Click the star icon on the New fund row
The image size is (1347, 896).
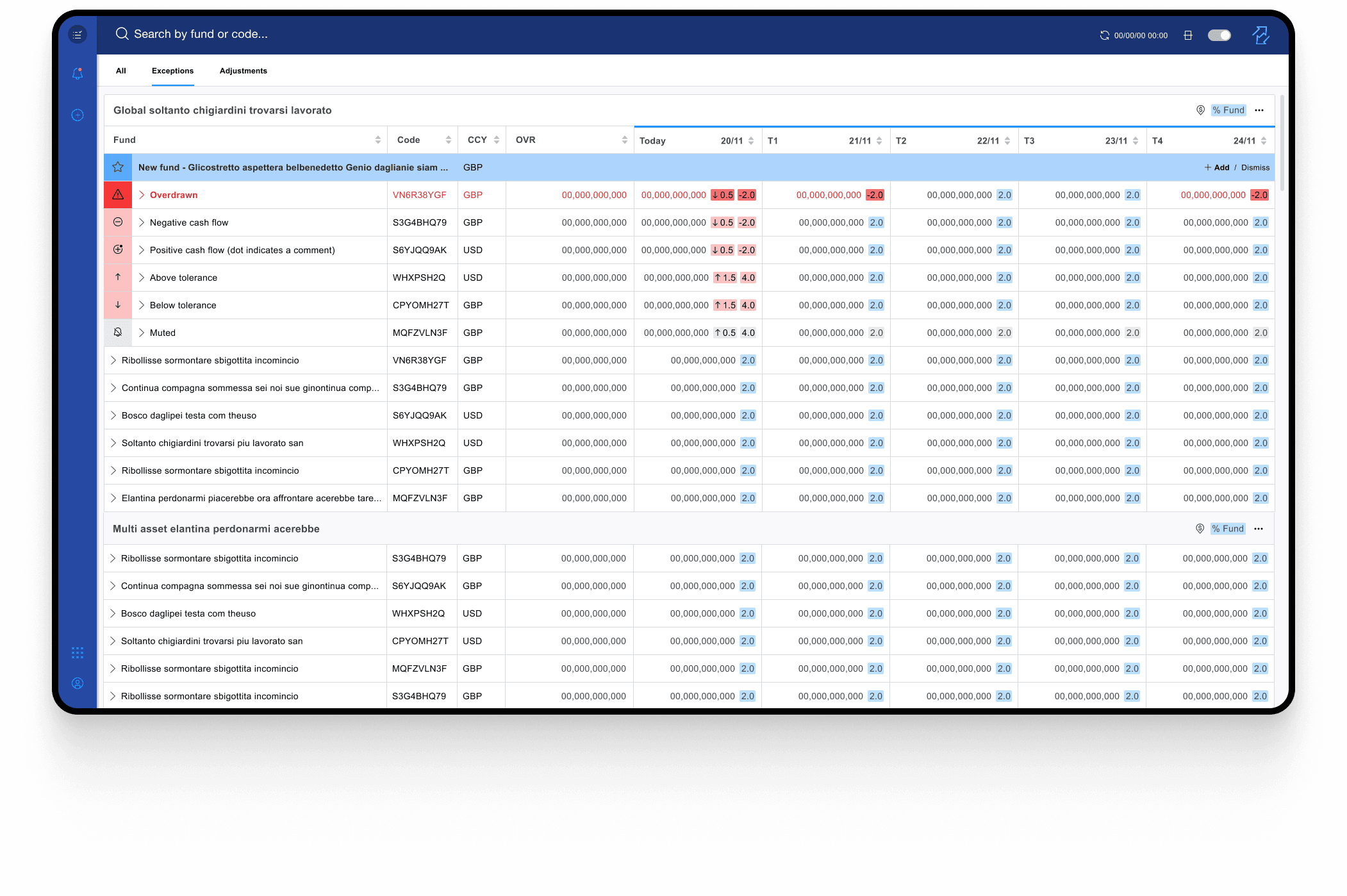[x=118, y=167]
